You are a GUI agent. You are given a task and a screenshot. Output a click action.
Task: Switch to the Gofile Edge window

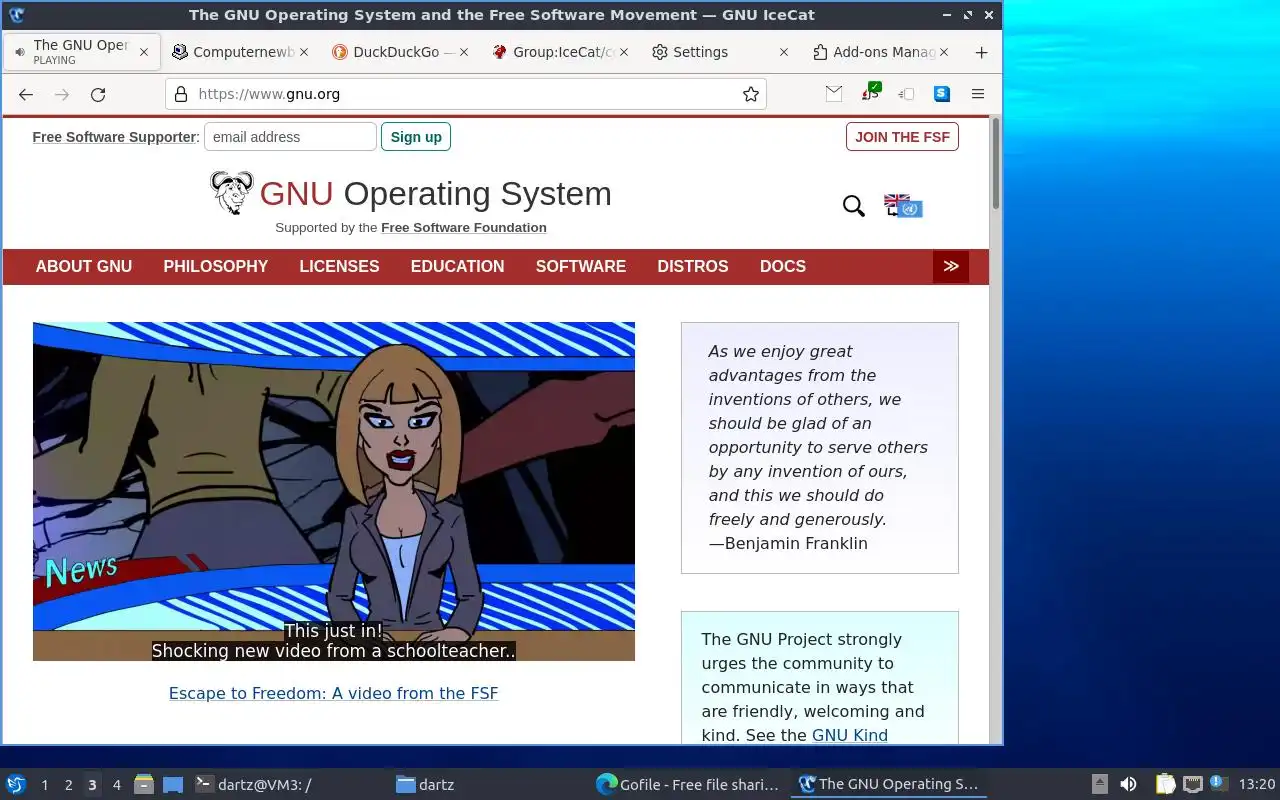[687, 785]
